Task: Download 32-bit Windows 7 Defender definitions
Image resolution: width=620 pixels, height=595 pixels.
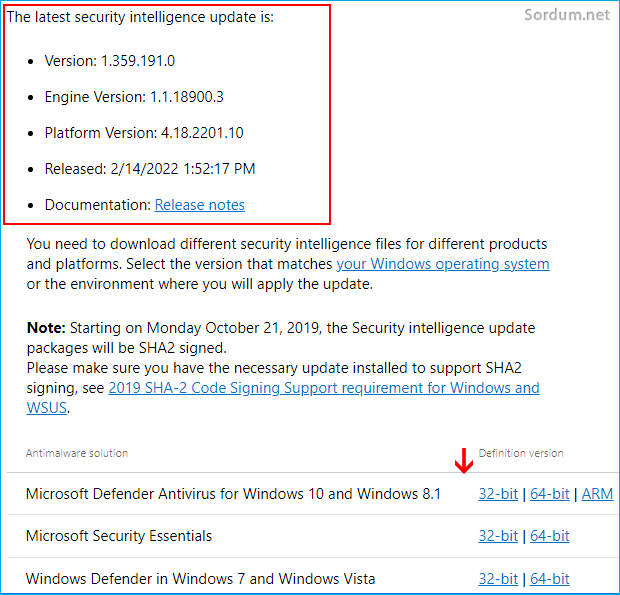Action: [498, 579]
